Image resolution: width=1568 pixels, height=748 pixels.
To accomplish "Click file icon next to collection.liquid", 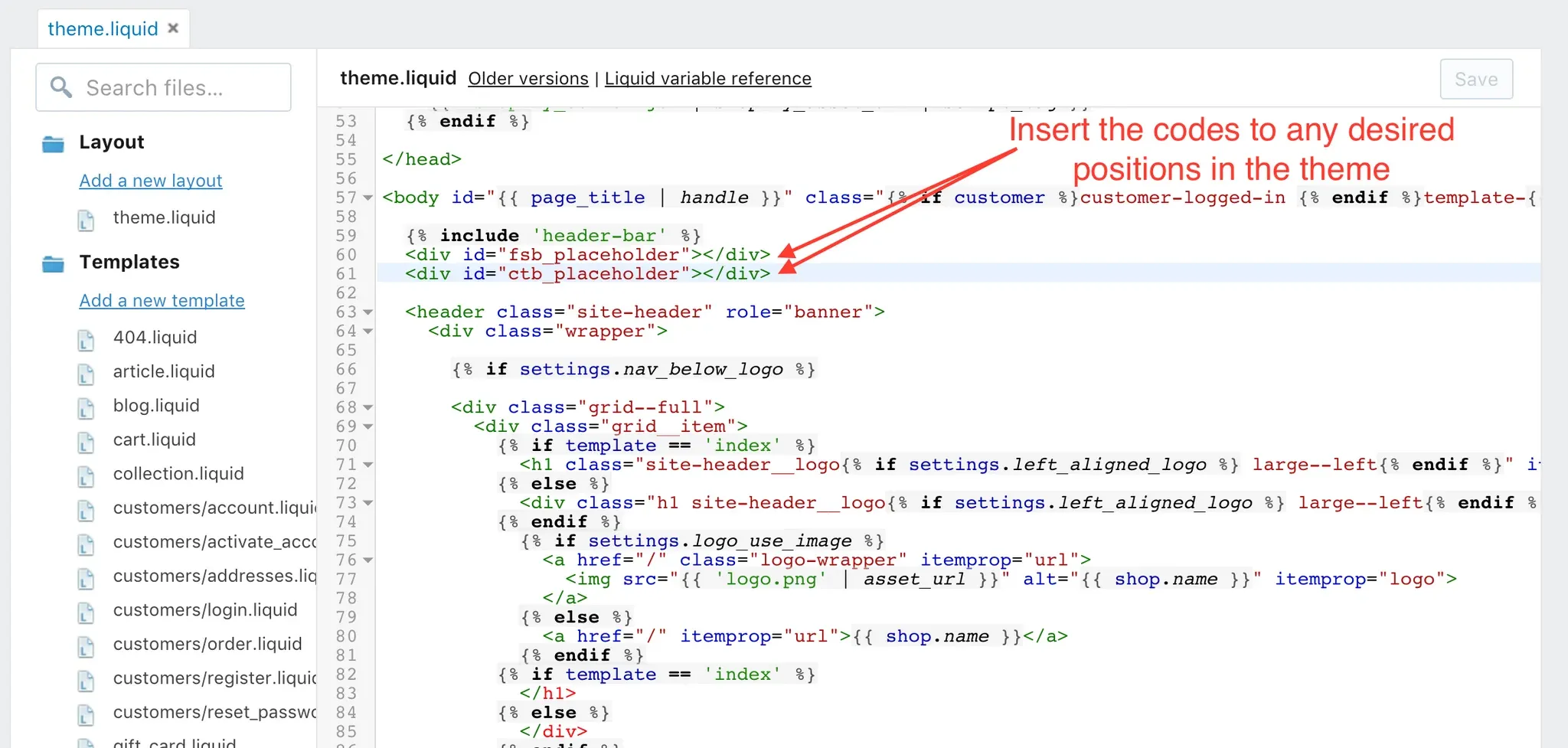I will [x=86, y=476].
